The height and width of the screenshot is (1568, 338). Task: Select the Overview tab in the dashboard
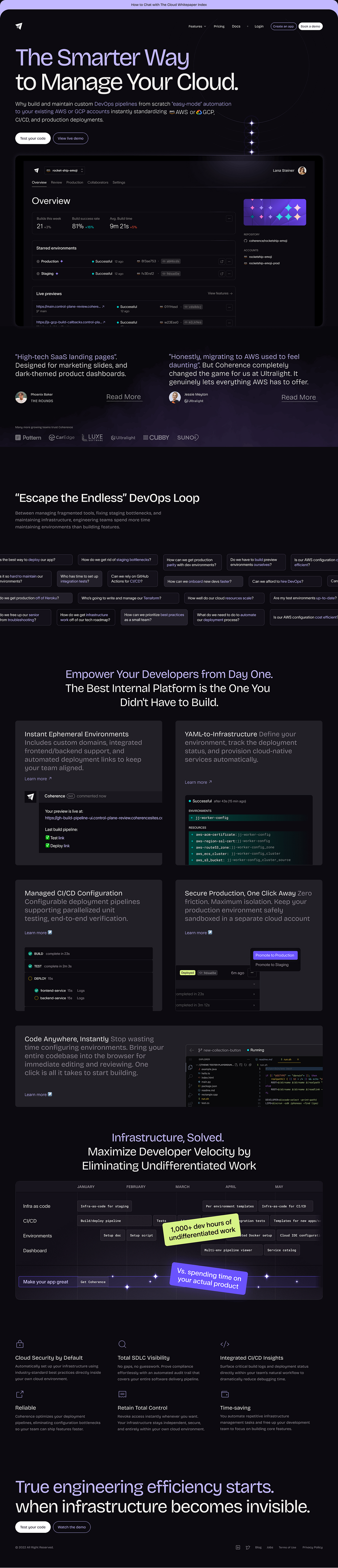point(39,182)
